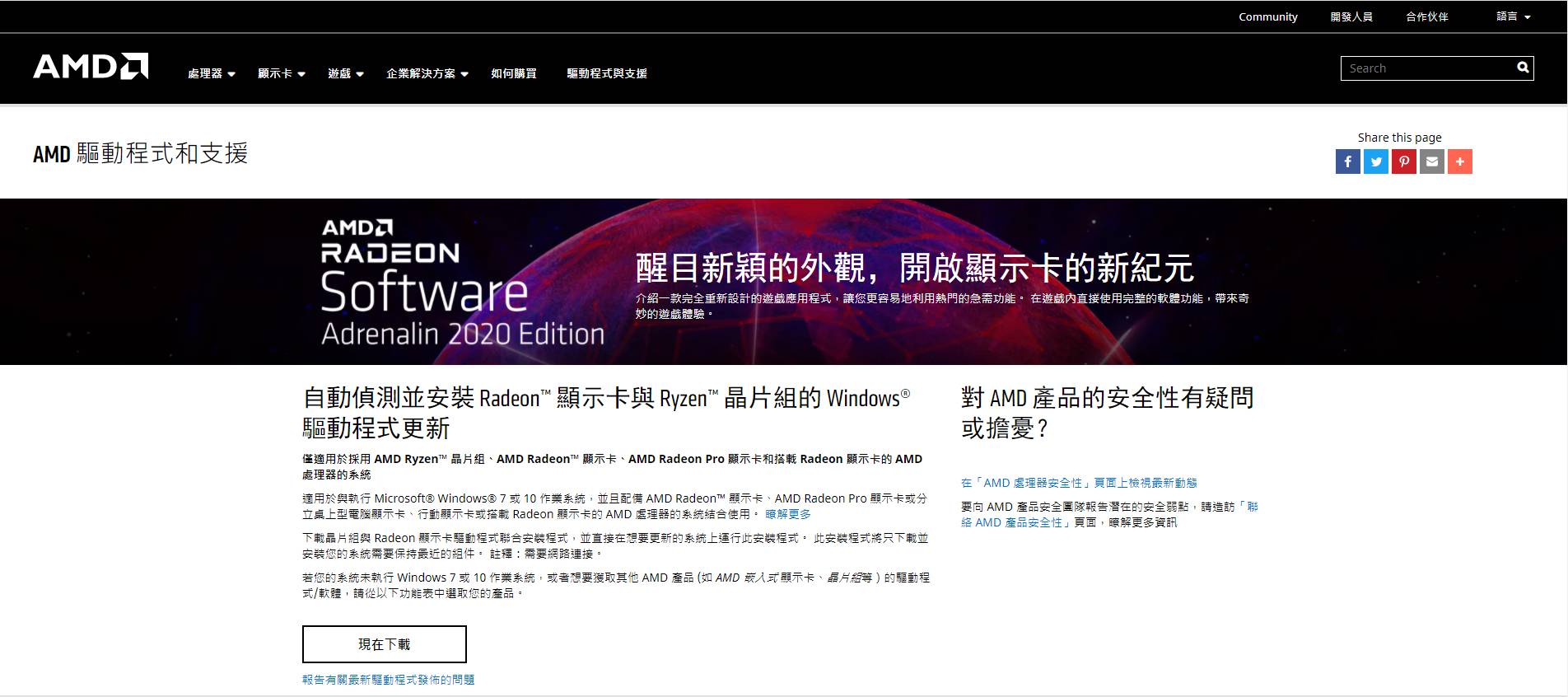Click the Share this page label
Viewport: 1568px width, 697px height.
tap(1399, 138)
